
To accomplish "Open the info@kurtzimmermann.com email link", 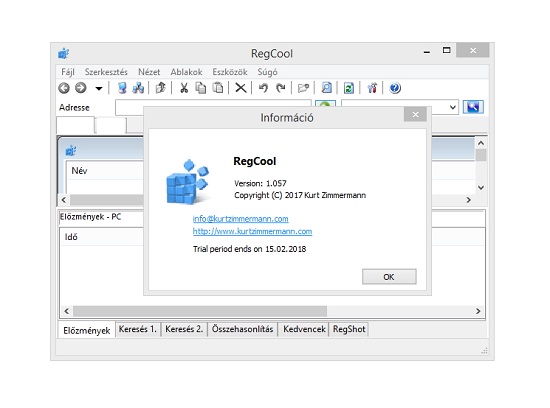I will pyautogui.click(x=241, y=219).
